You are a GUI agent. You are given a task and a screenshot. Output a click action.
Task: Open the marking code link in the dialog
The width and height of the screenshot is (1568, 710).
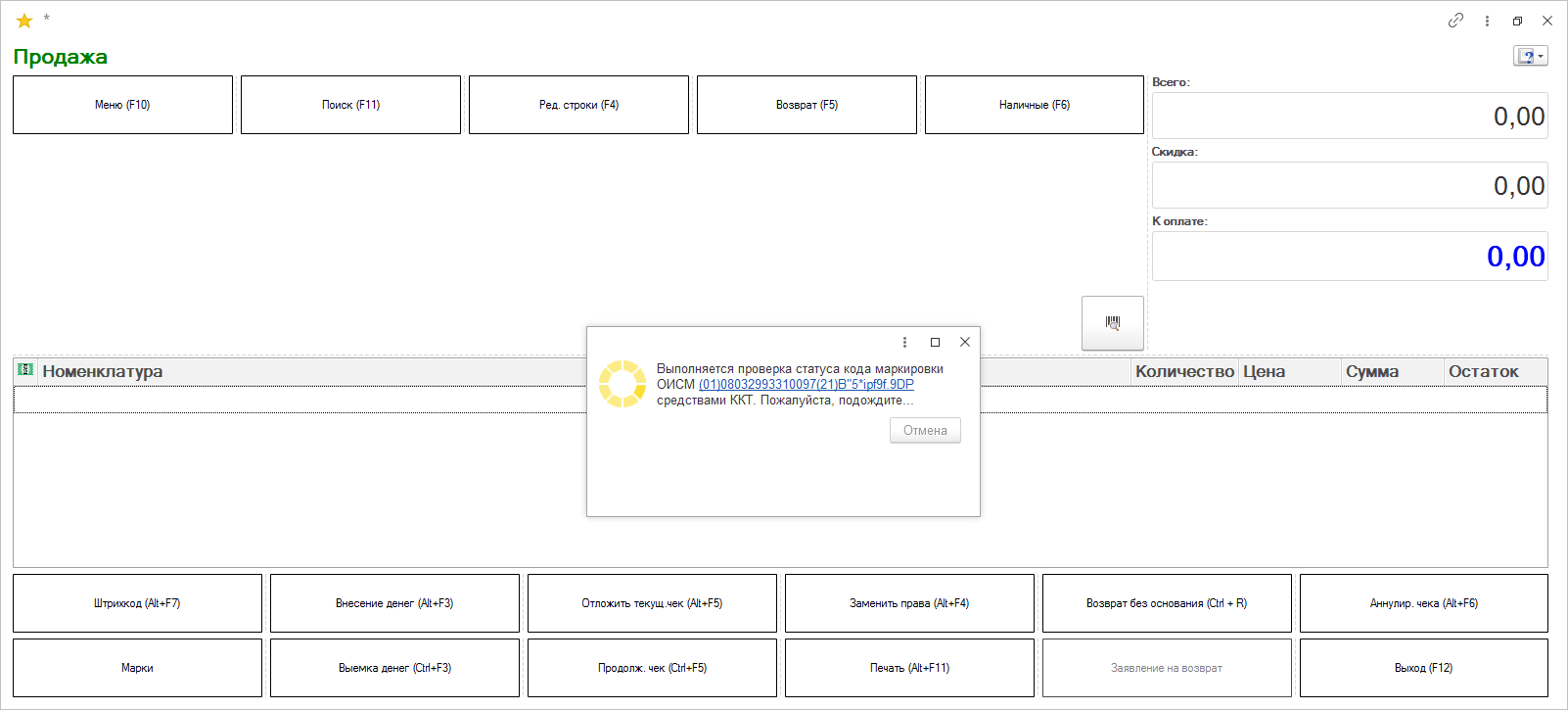pos(807,385)
